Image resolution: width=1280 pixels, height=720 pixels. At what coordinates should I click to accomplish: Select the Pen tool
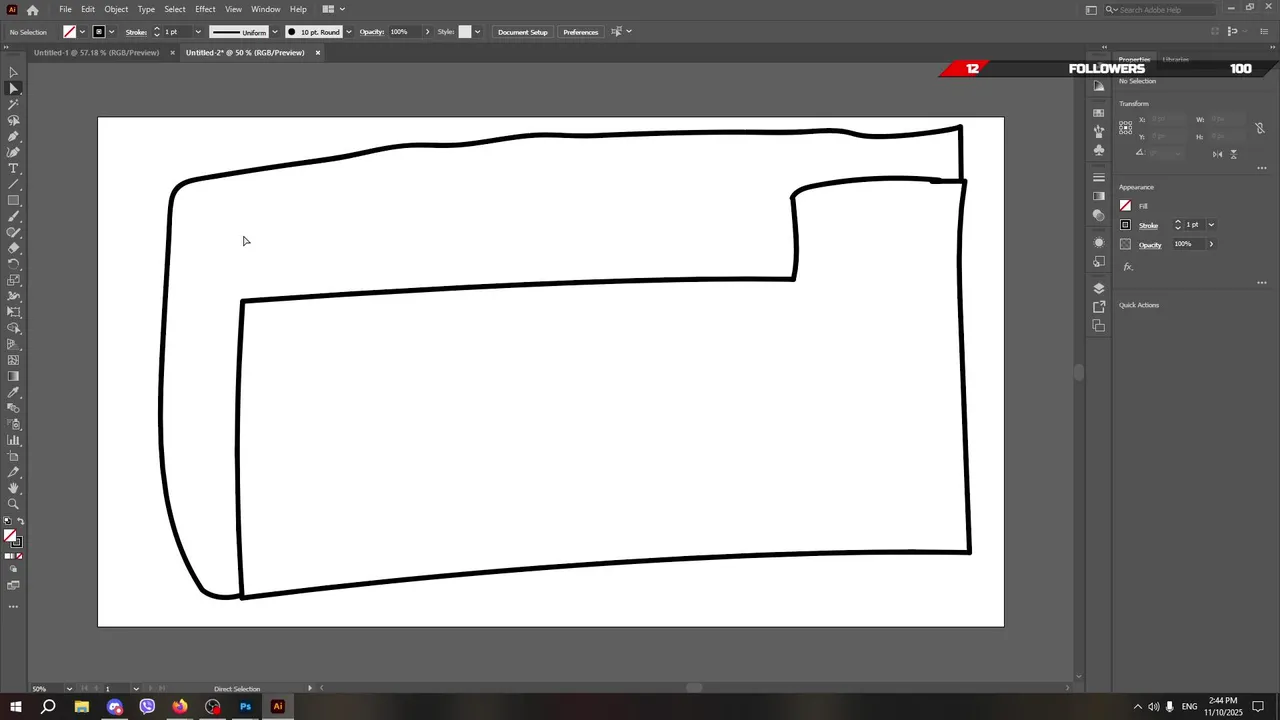point(13,136)
